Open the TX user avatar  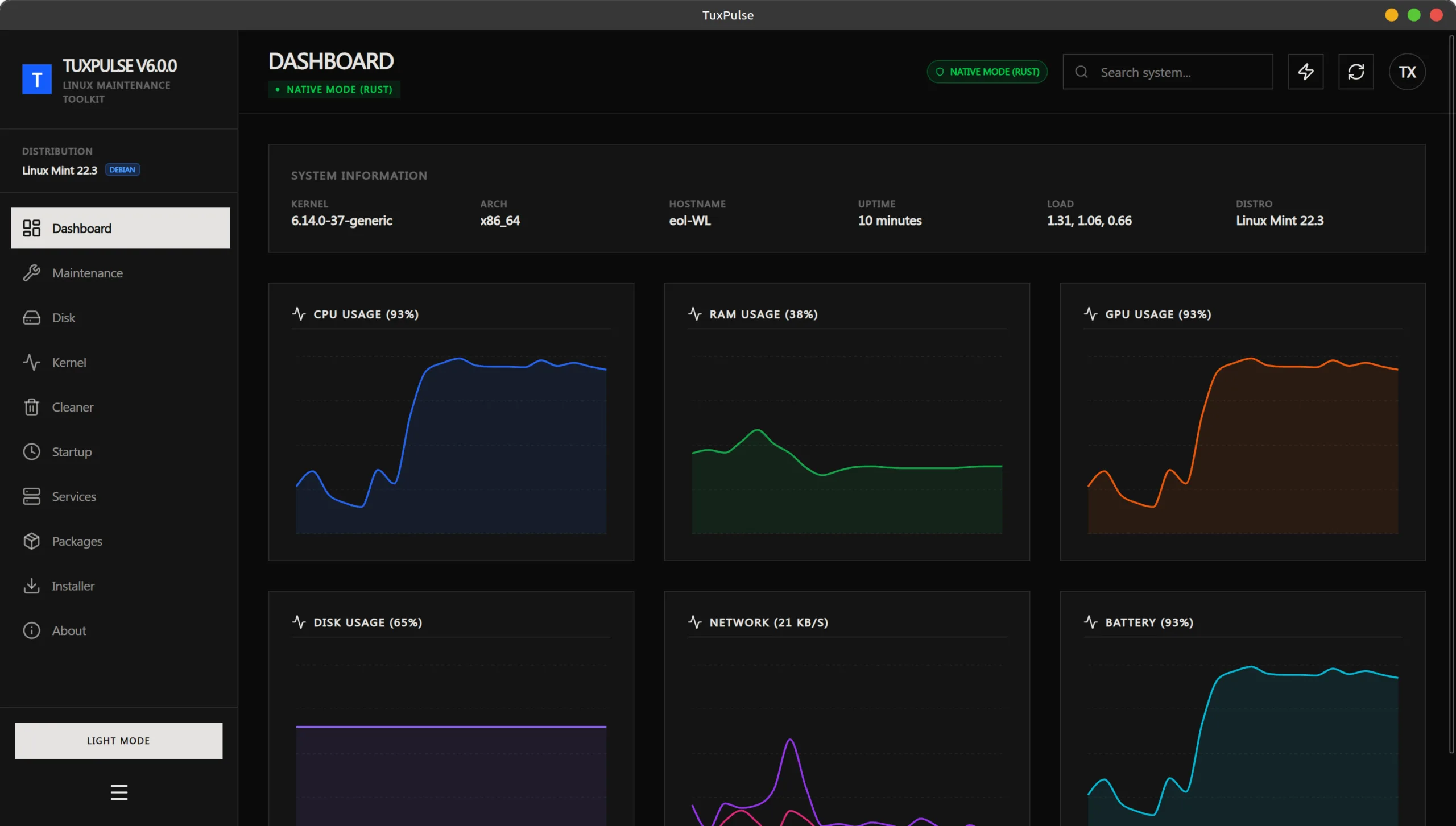tap(1408, 72)
